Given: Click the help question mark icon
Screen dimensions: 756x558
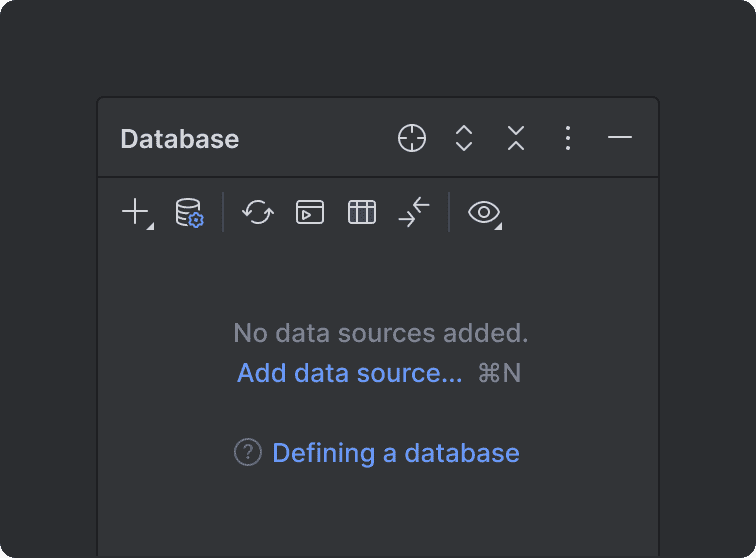Looking at the screenshot, I should tap(248, 452).
